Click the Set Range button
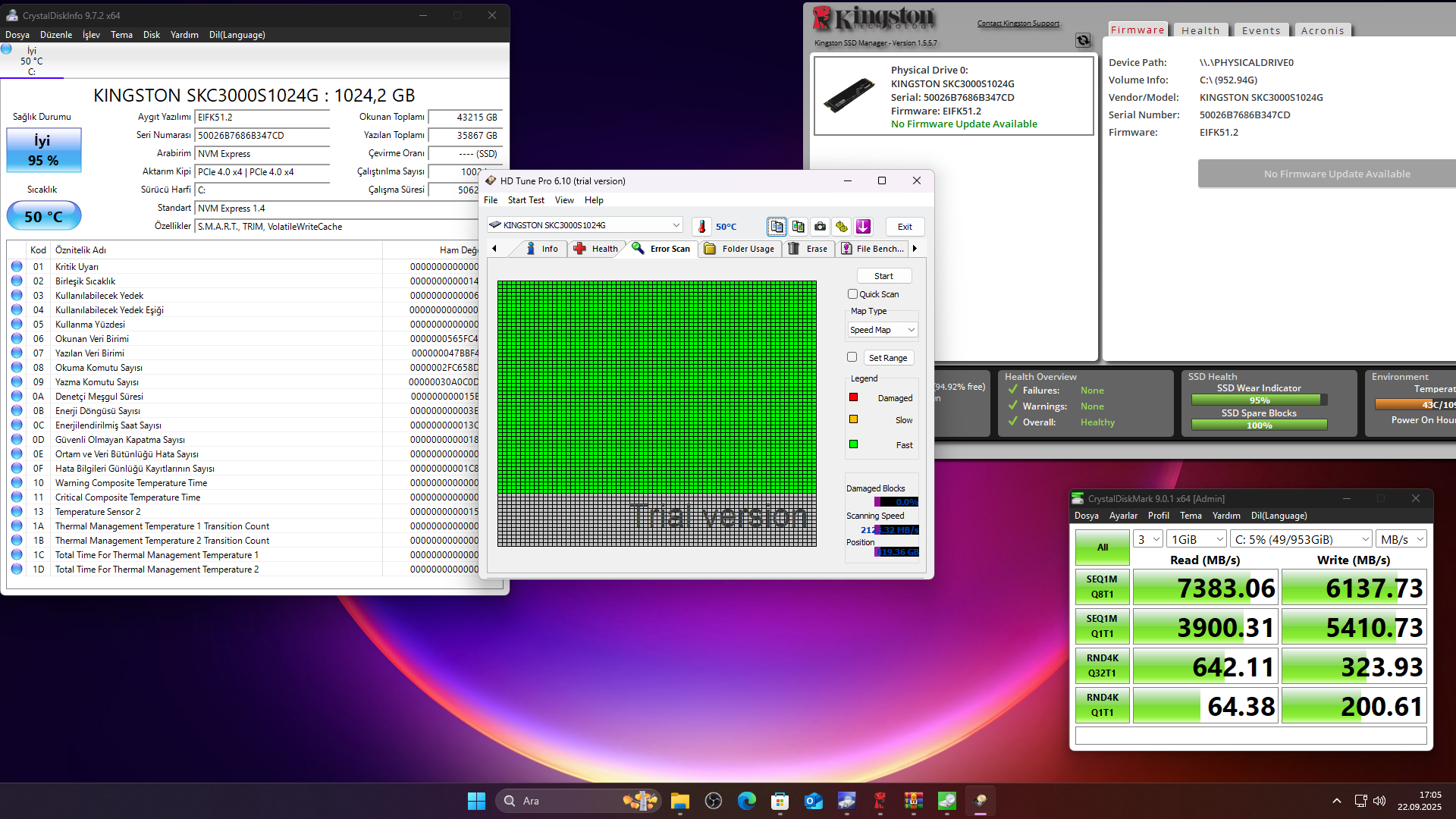 (888, 358)
